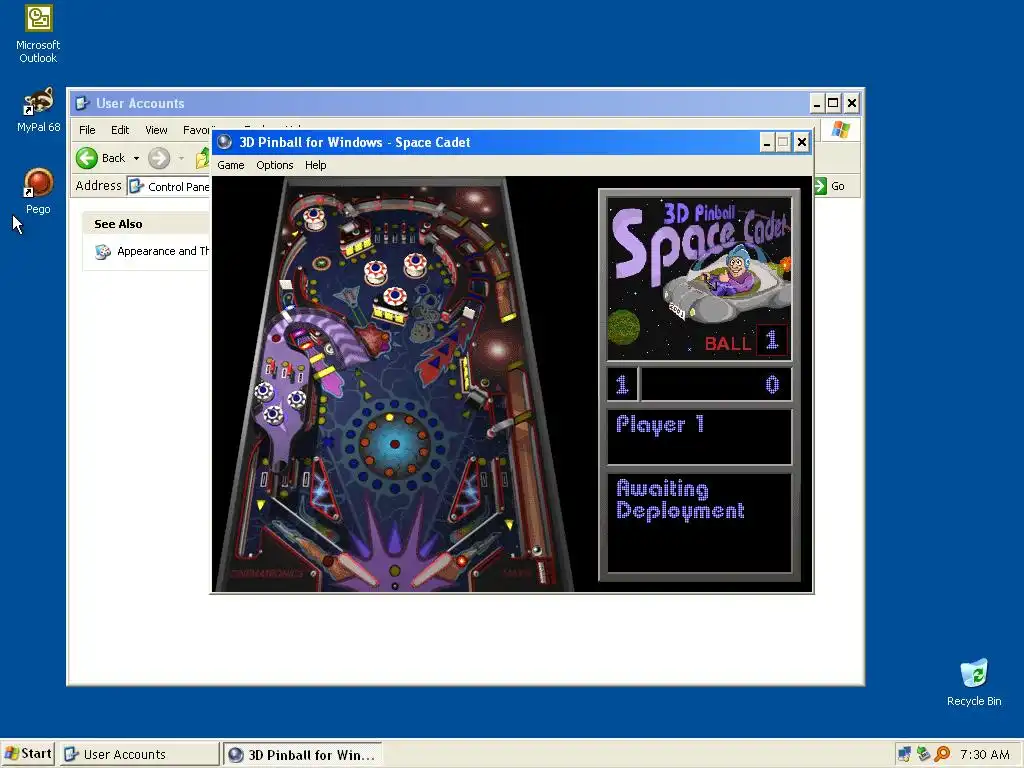Click the magnifier icon in system tray
Viewport: 1024px width, 768px height.
click(942, 754)
